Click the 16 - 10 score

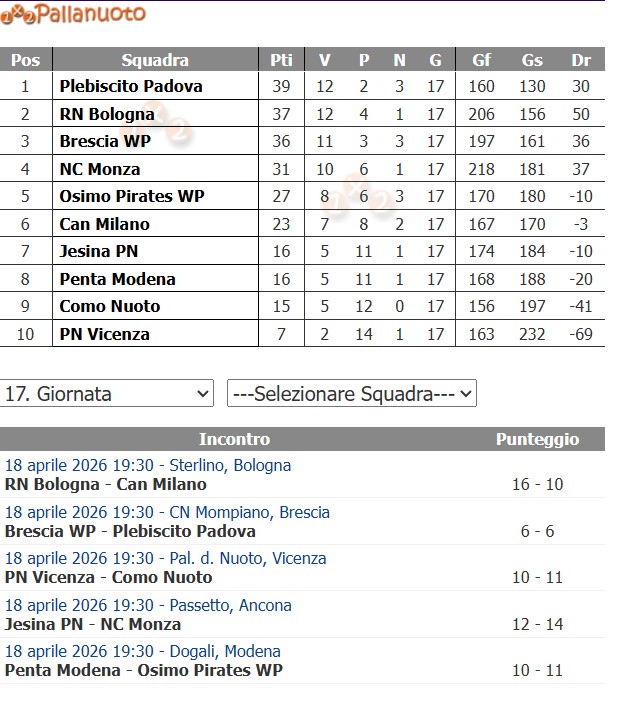(x=537, y=485)
